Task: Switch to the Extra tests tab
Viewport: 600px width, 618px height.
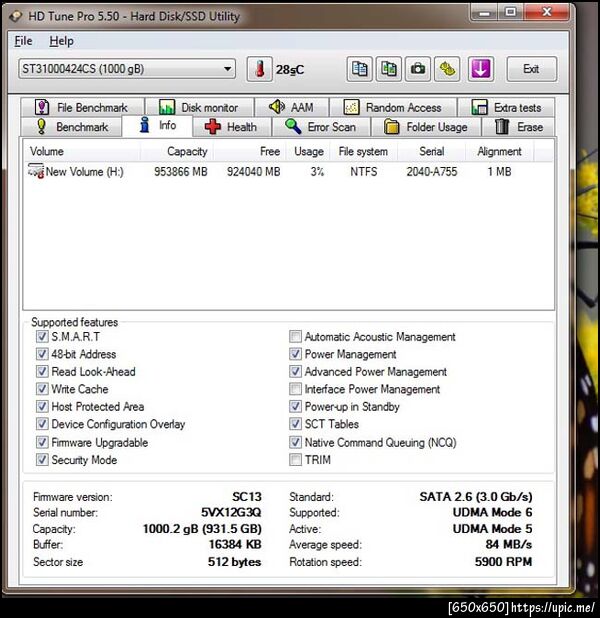Action: (506, 107)
